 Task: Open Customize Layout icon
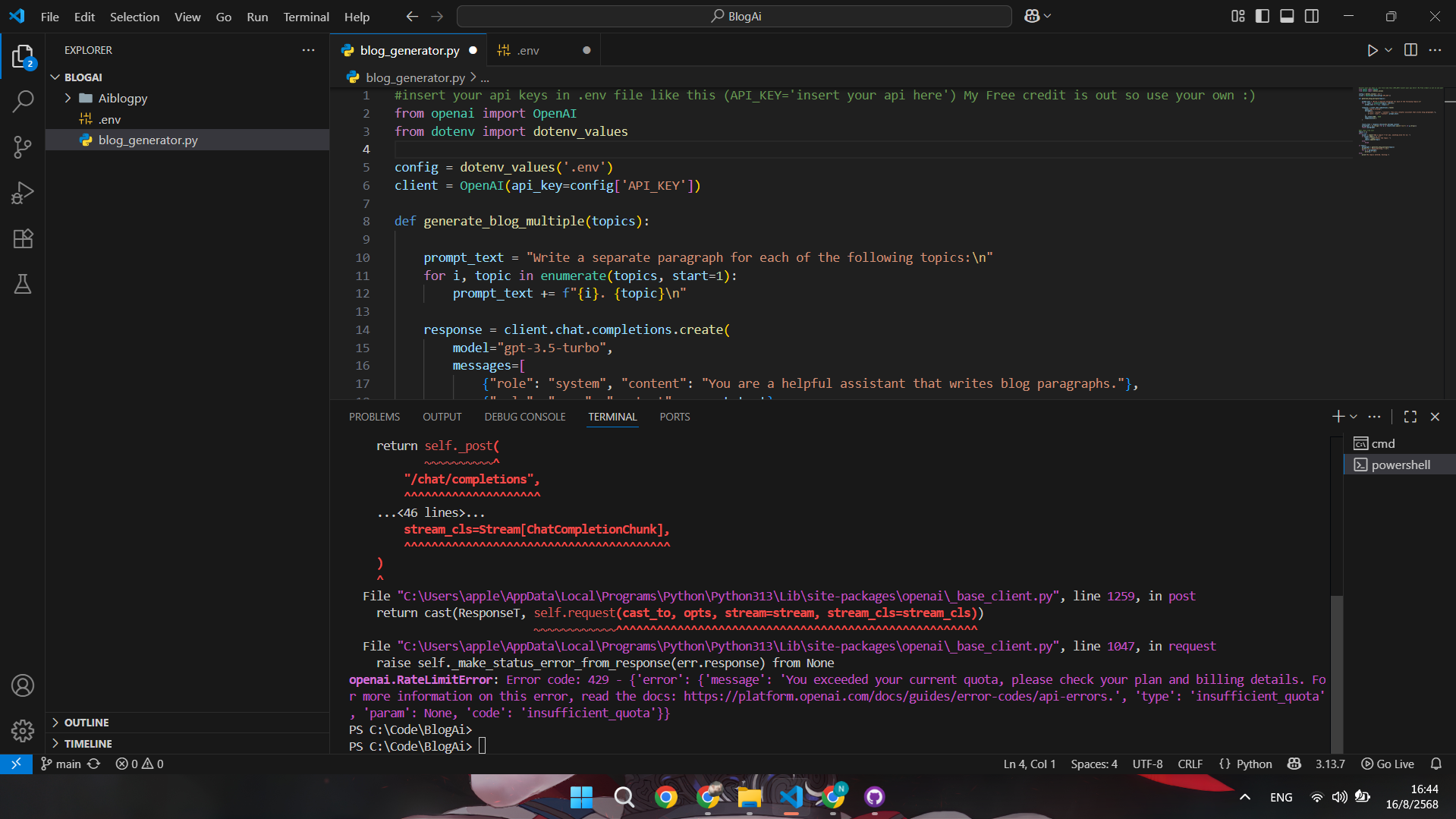(1237, 16)
